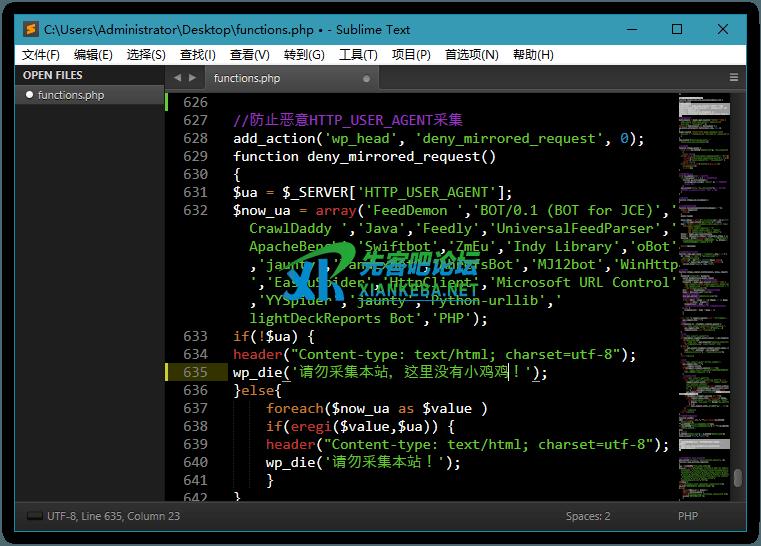The width and height of the screenshot is (761, 546).
Task: Close functions.php tab via its unsaved dot
Action: (x=366, y=78)
